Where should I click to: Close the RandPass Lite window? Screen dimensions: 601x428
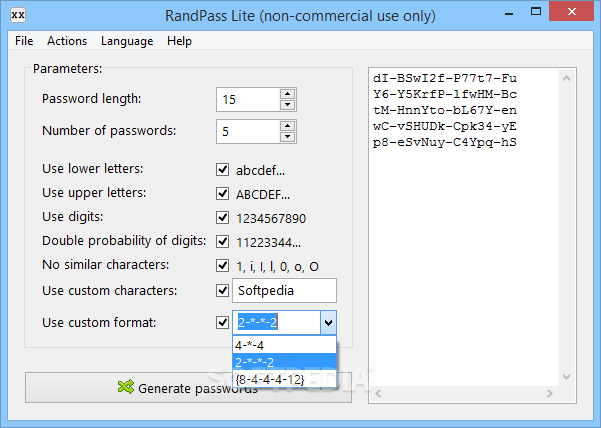coord(571,12)
